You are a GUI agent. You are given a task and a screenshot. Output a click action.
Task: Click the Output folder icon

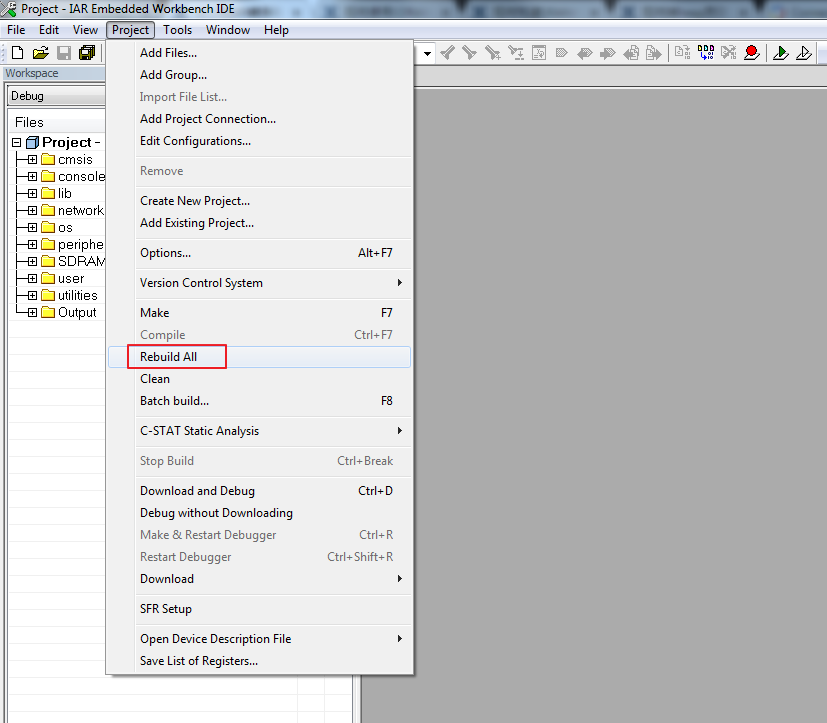(x=48, y=312)
